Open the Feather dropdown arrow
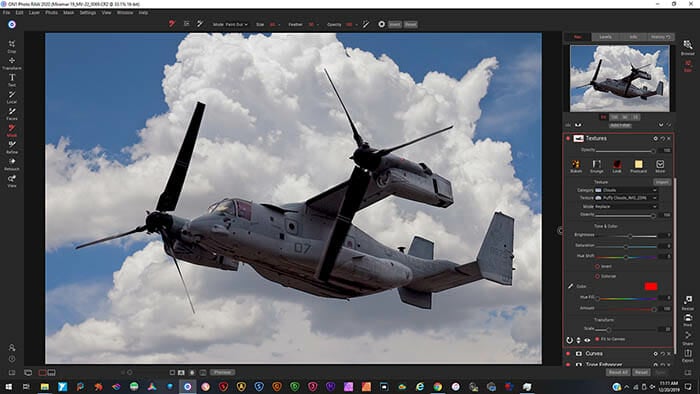700x394 pixels. pyautogui.click(x=318, y=25)
